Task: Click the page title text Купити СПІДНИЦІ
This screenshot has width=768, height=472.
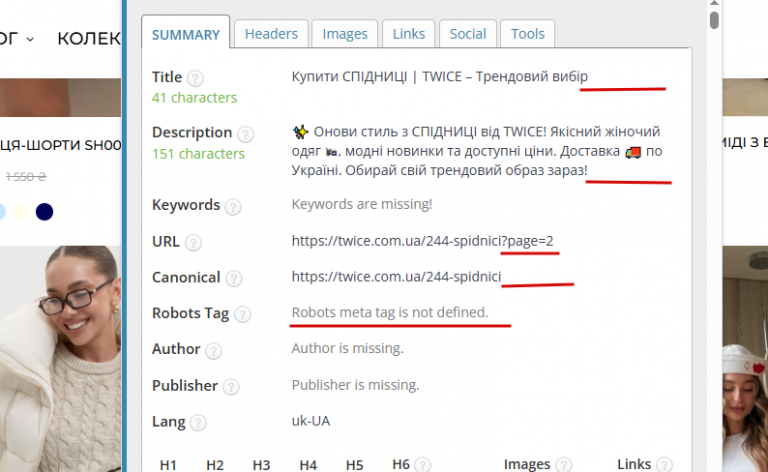Action: pyautogui.click(x=439, y=76)
